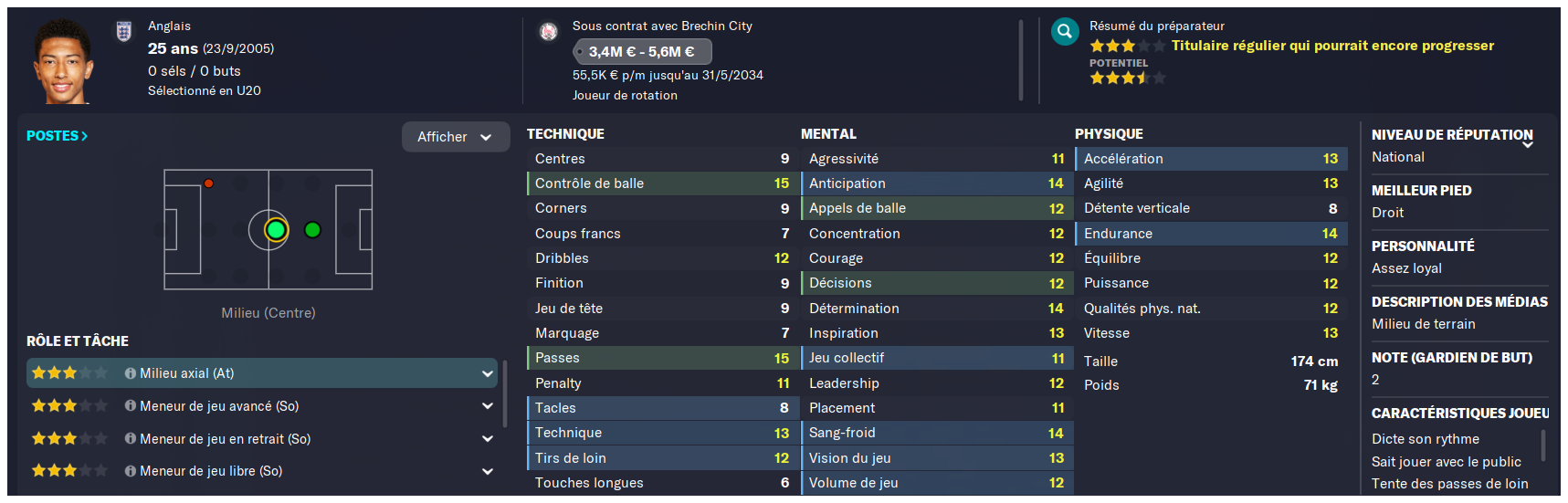The height and width of the screenshot is (503, 1568).
Task: Open info icon for Meneur de jeu libre
Action: [x=131, y=471]
